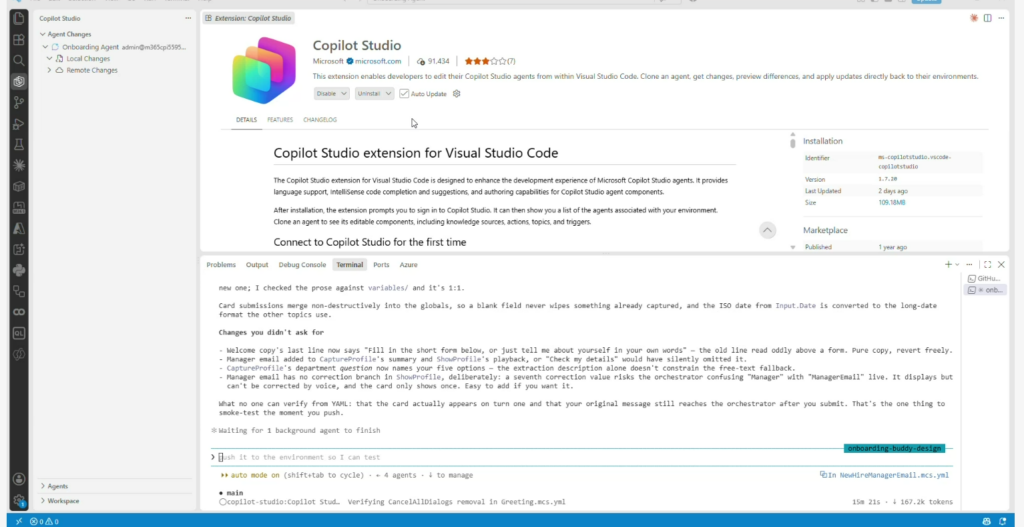Open the Python icon in the activity bar
1024x527 pixels.
[19, 270]
